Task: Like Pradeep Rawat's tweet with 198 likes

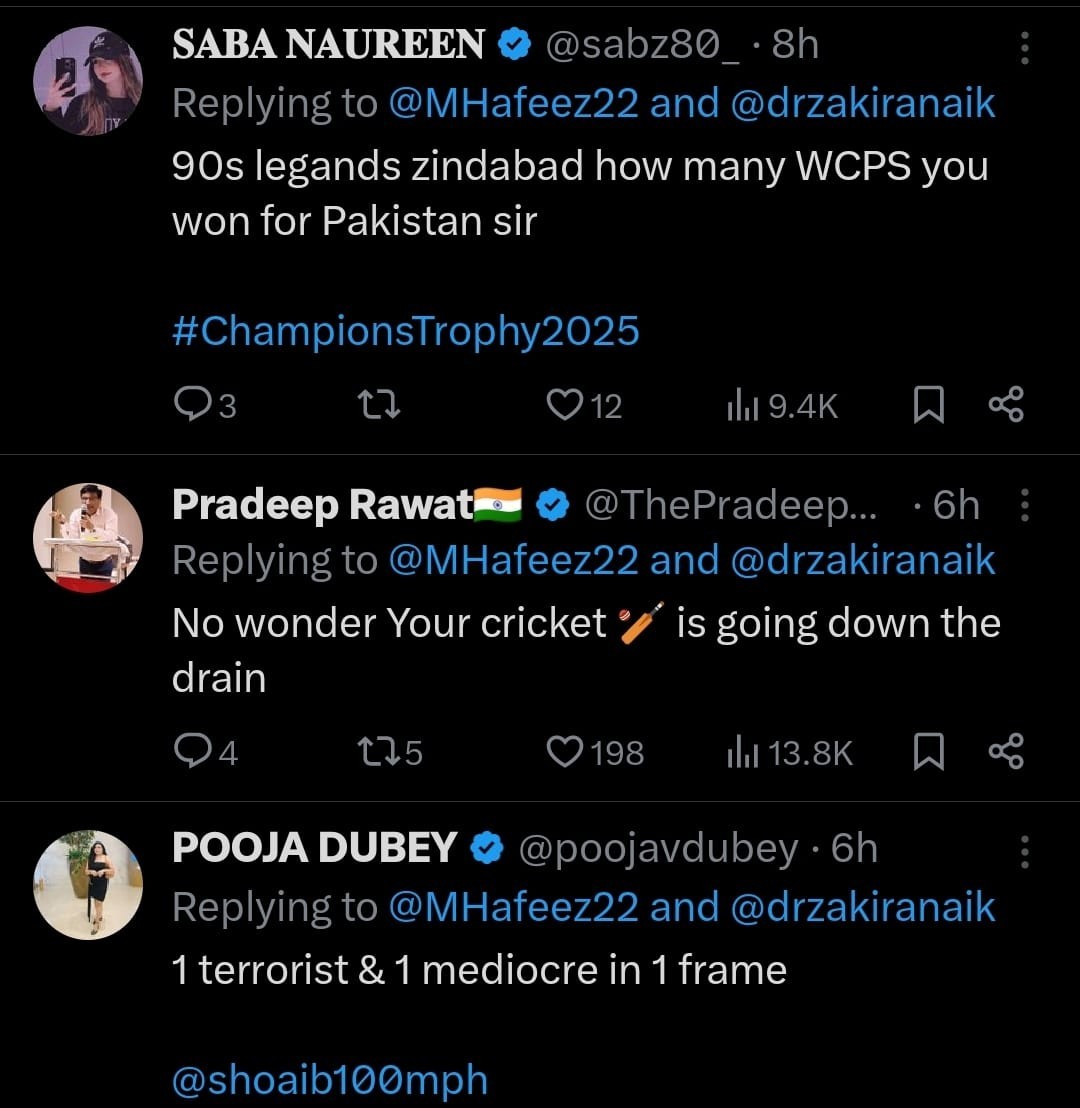Action: pyautogui.click(x=564, y=751)
